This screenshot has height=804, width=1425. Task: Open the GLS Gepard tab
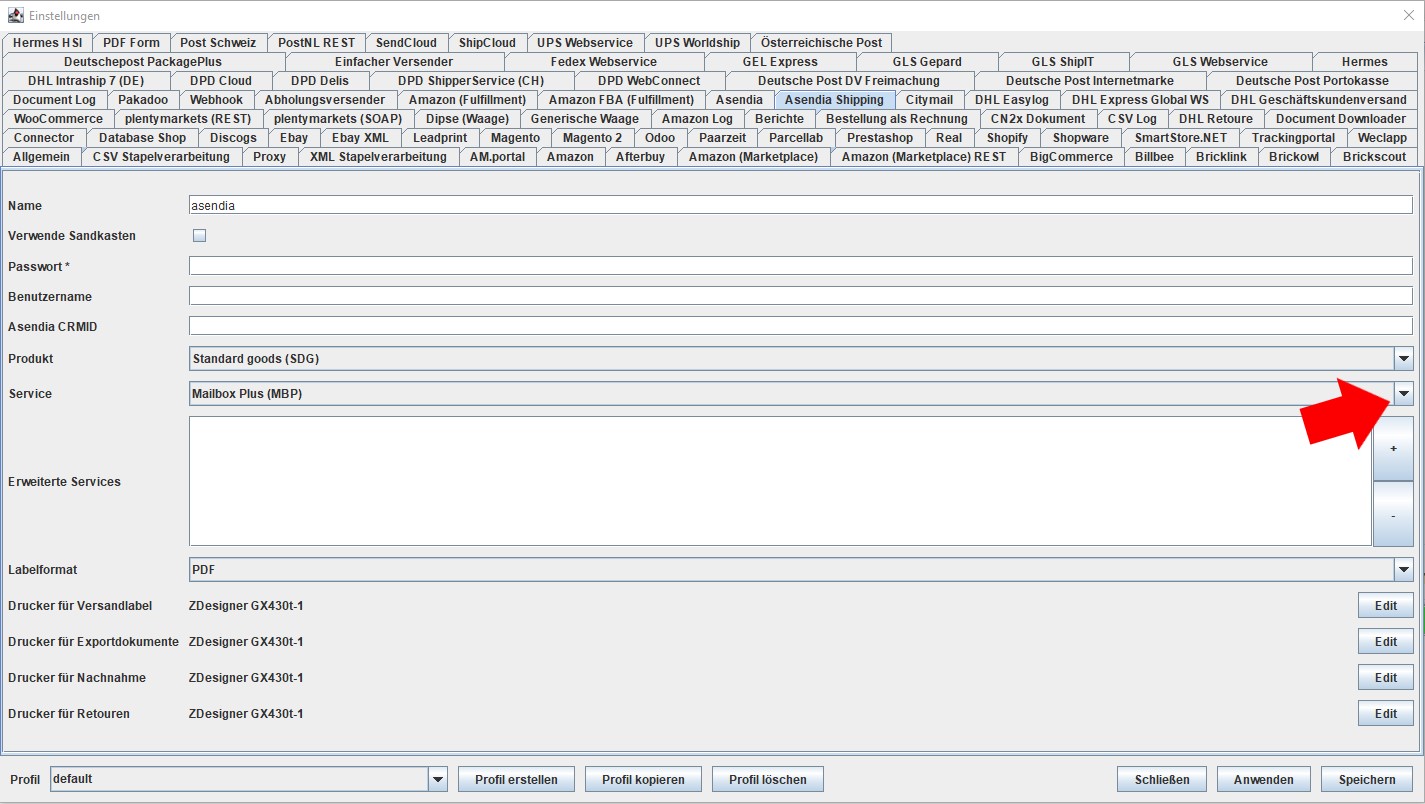coord(927,62)
